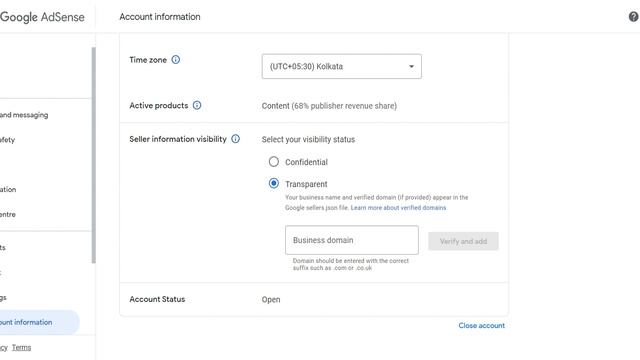Open the help question mark icon

click(633, 17)
